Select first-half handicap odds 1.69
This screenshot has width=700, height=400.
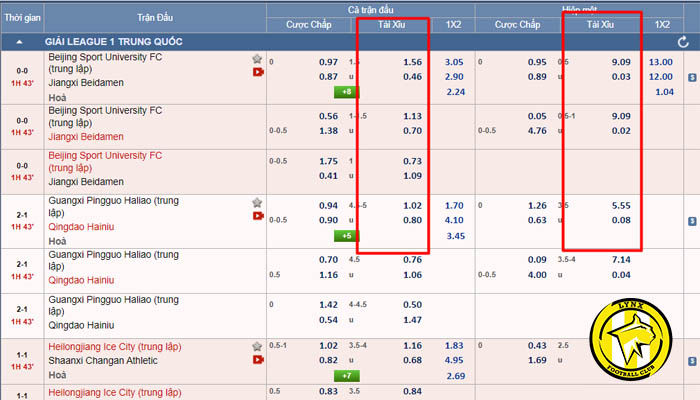[x=537, y=360]
